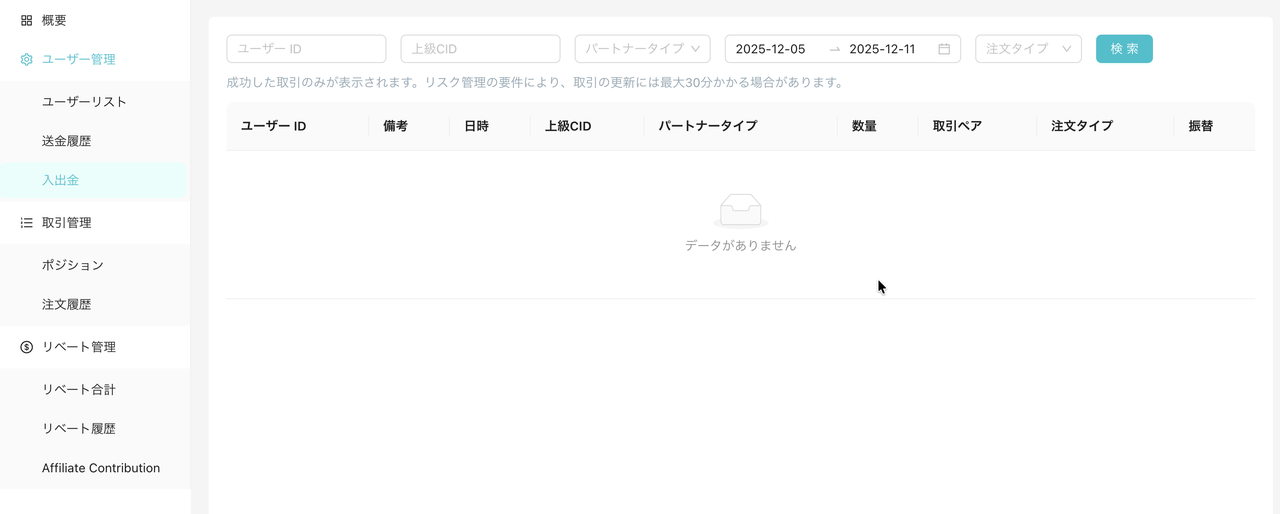Click the 取引管理 list icon
The image size is (1280, 514).
pyautogui.click(x=27, y=223)
